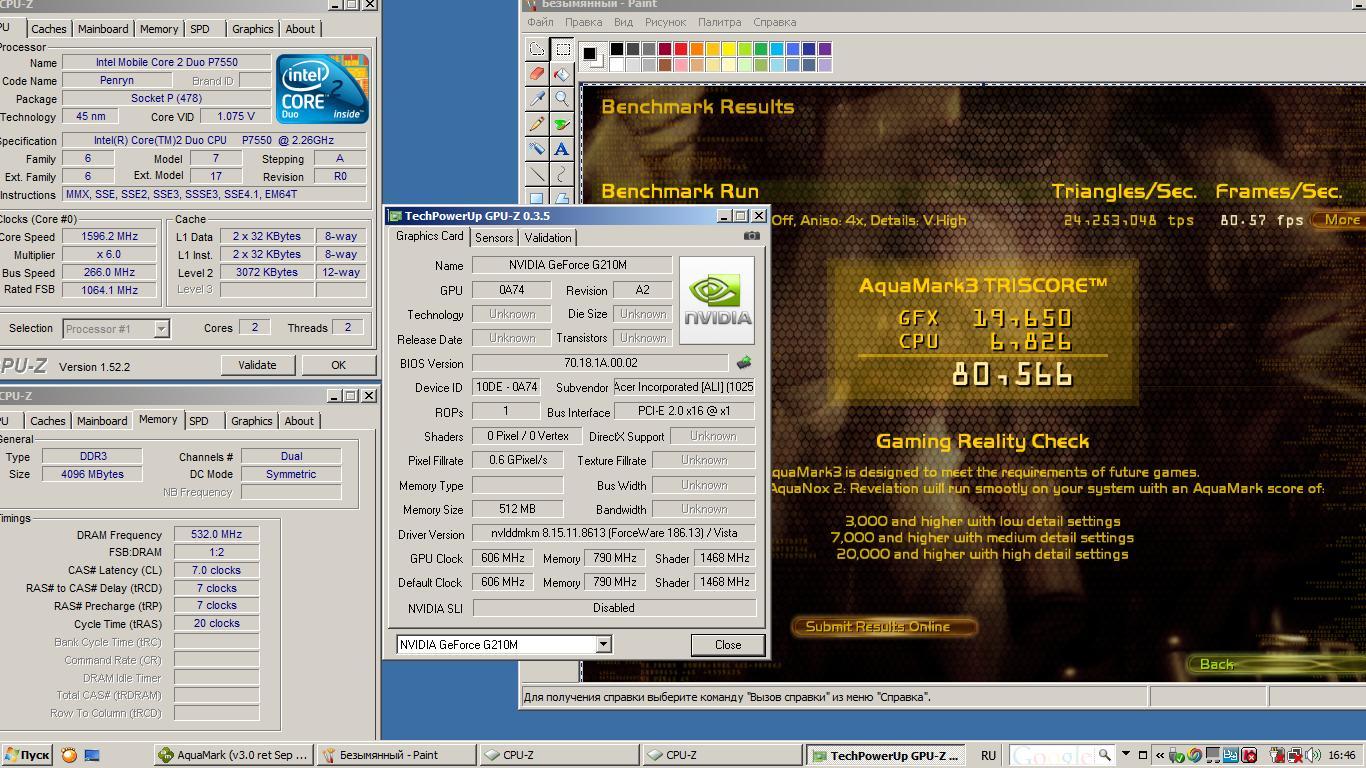Click the Close button in GPU-Z
This screenshot has width=1366, height=768.
coord(728,645)
